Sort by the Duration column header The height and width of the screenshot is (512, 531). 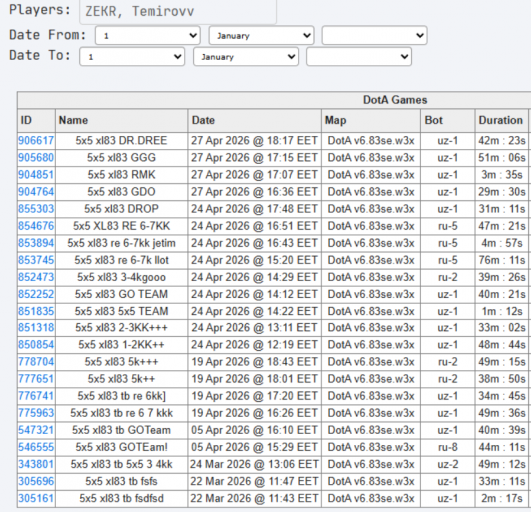501,120
